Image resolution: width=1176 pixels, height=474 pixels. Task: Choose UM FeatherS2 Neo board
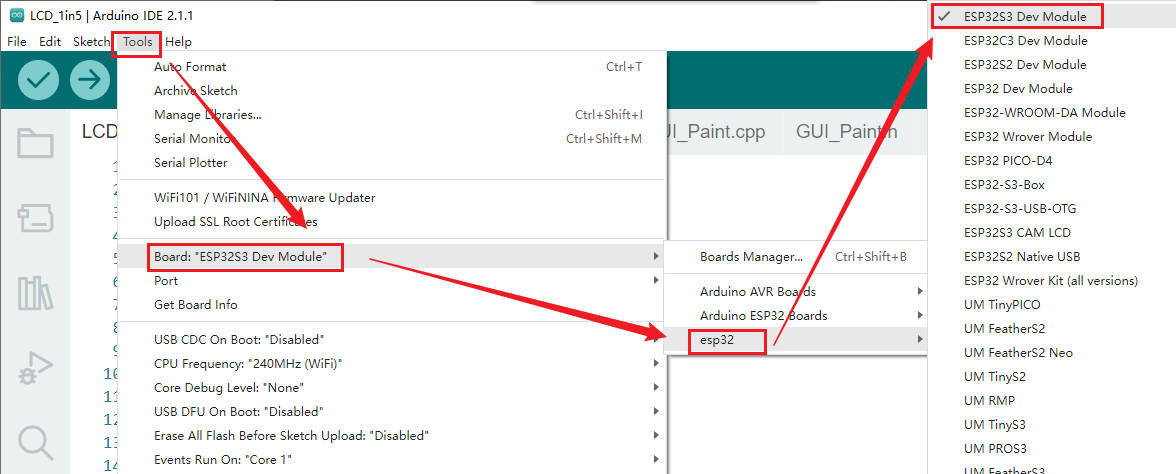tap(1052, 352)
